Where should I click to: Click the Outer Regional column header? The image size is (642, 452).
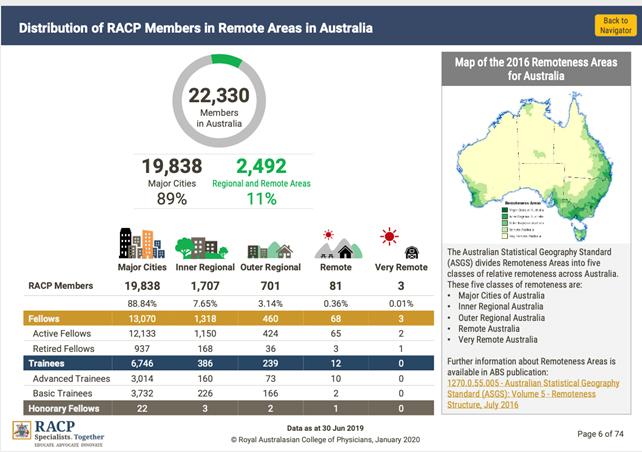tap(270, 267)
